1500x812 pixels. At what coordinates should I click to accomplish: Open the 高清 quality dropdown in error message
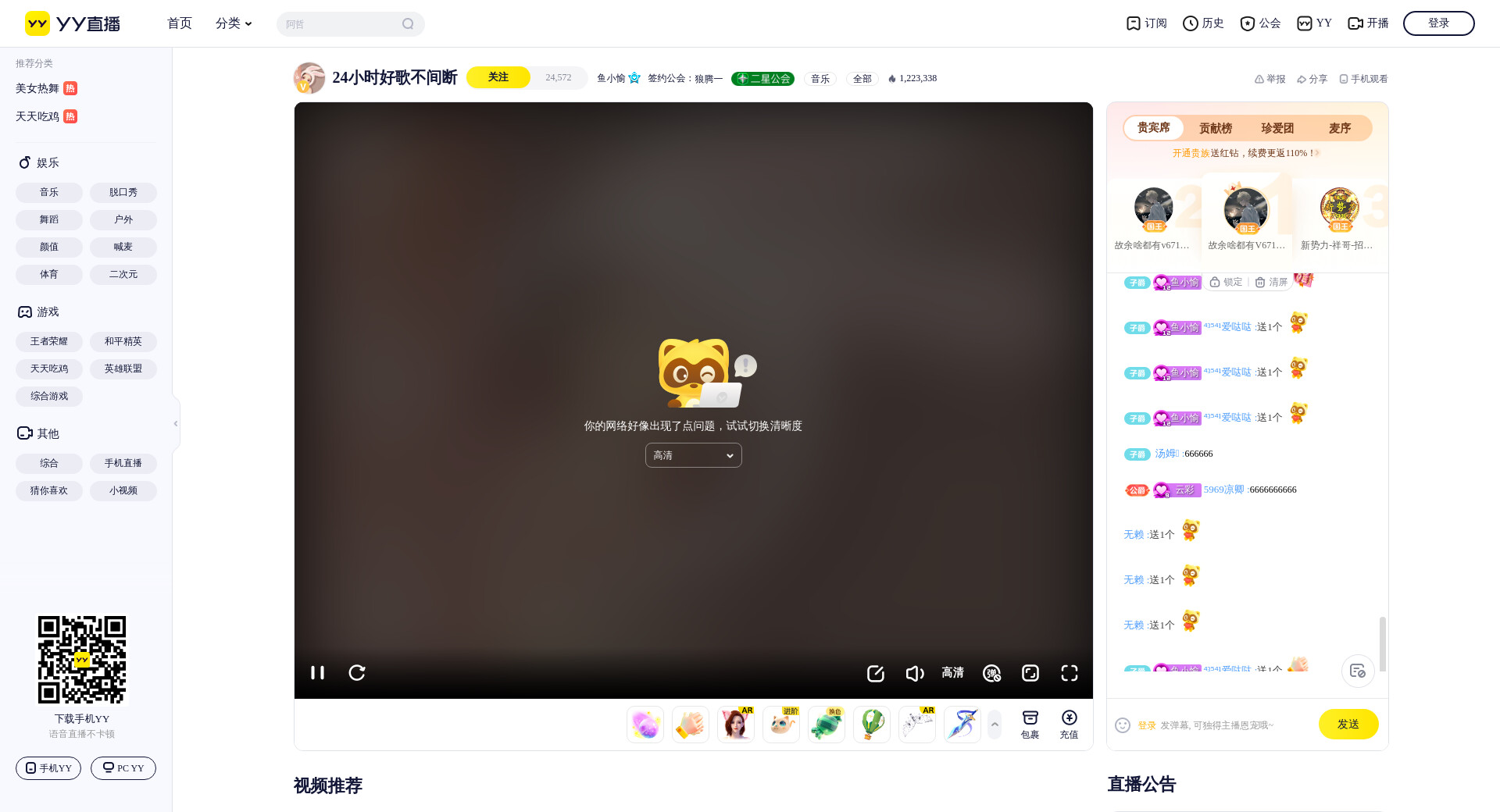pyautogui.click(x=694, y=455)
